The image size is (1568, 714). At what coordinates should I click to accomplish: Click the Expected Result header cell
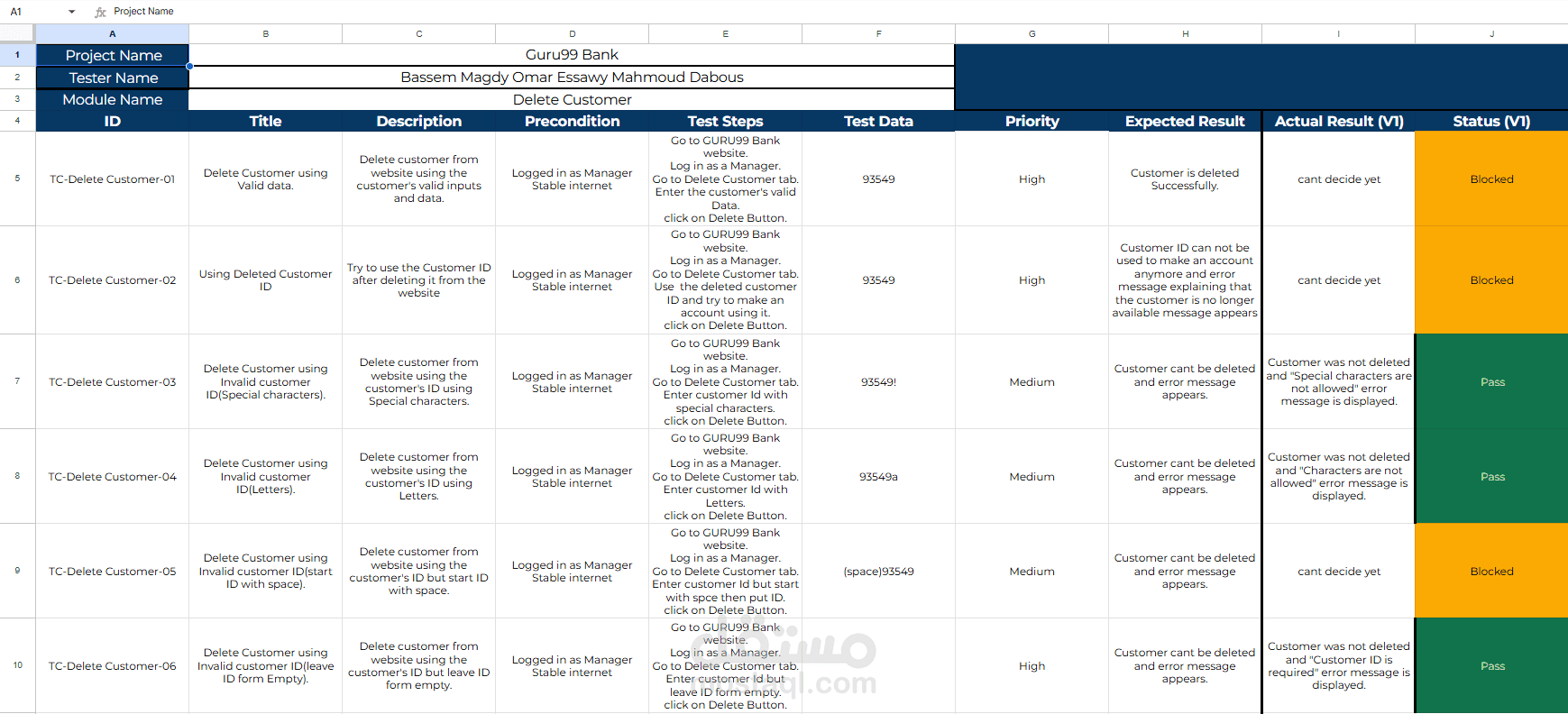[1186, 121]
